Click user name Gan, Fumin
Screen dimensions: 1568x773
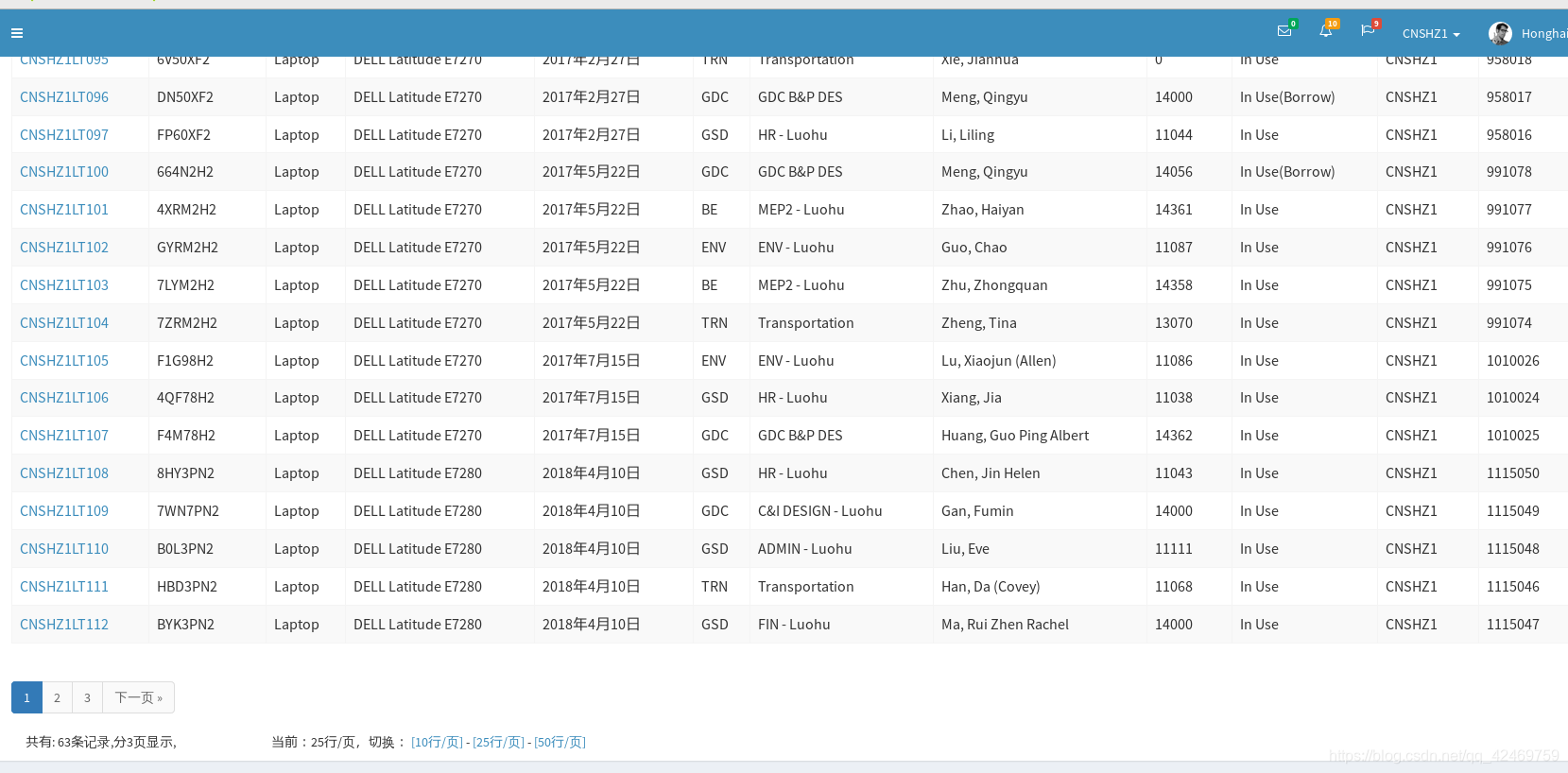[977, 511]
